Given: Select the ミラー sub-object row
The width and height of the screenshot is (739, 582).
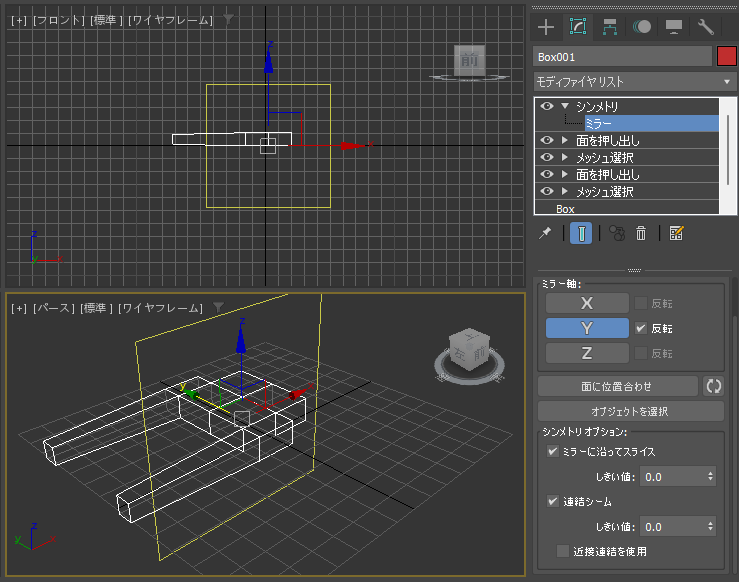Looking at the screenshot, I should [651, 123].
